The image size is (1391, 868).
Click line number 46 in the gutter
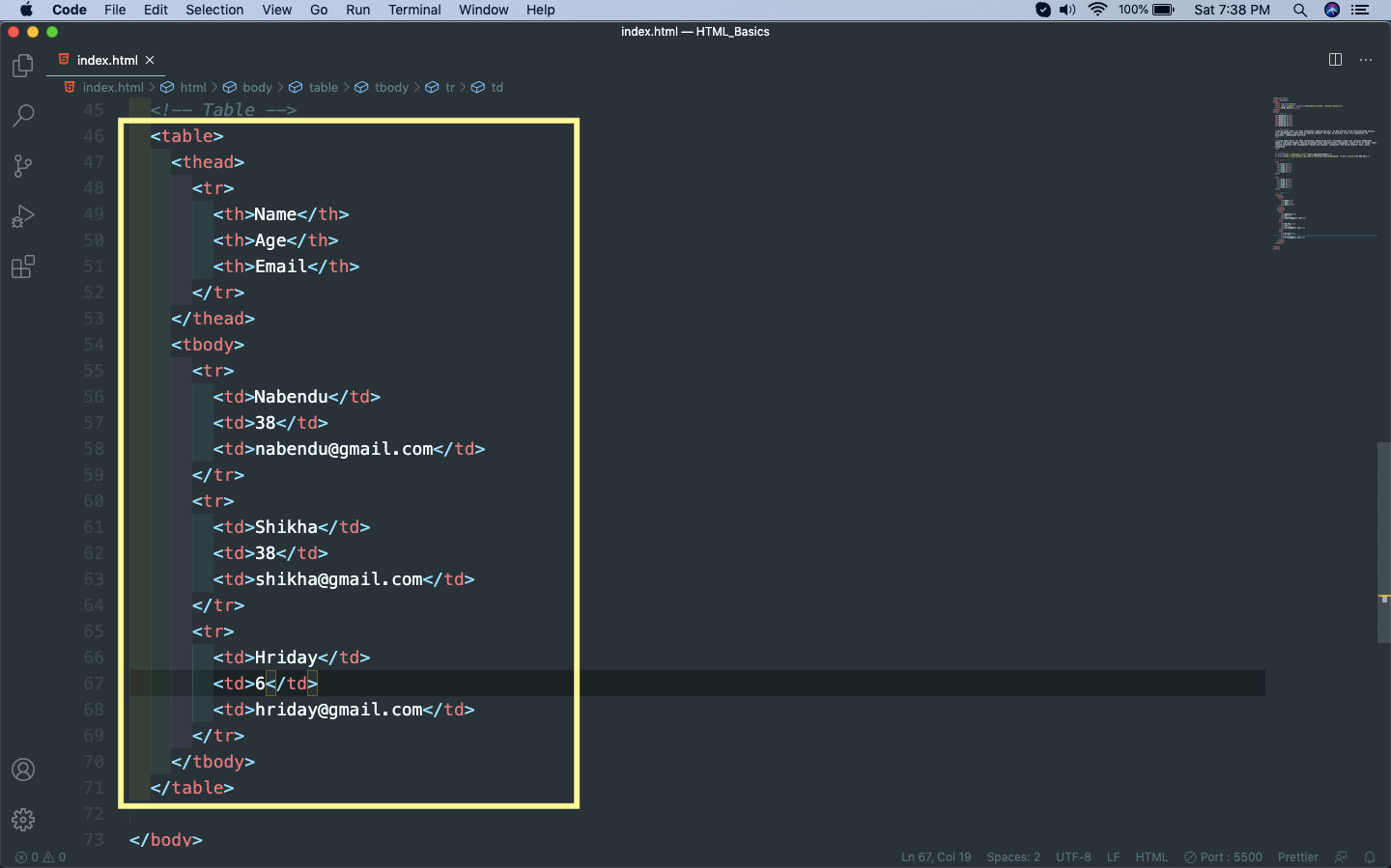[94, 136]
